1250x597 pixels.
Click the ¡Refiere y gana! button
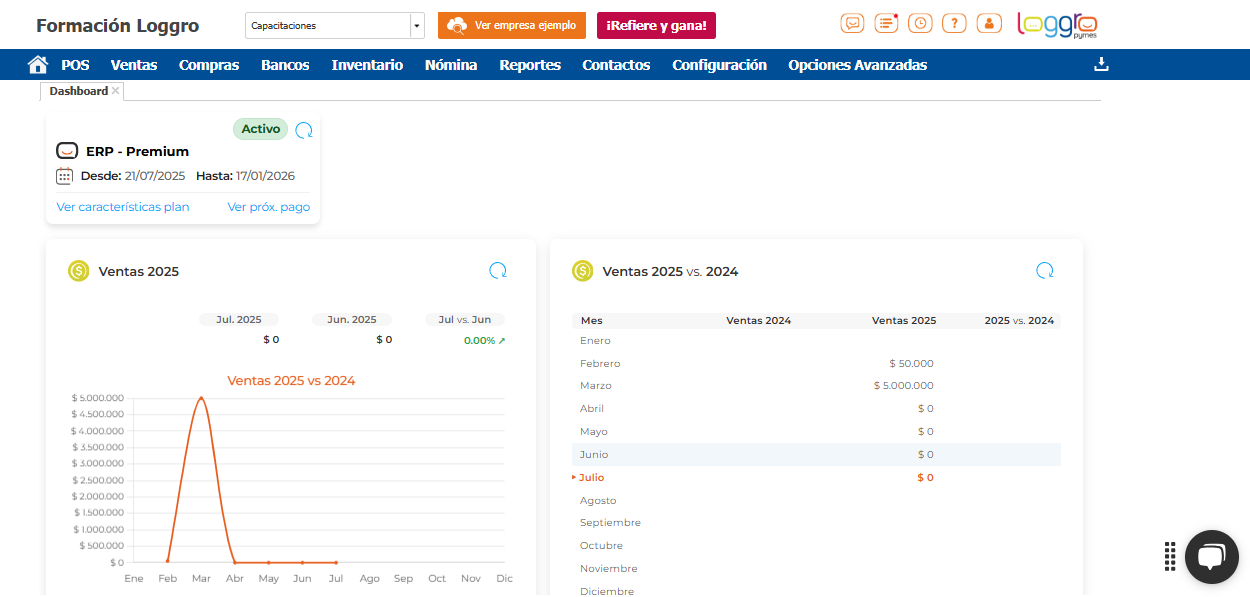point(656,25)
